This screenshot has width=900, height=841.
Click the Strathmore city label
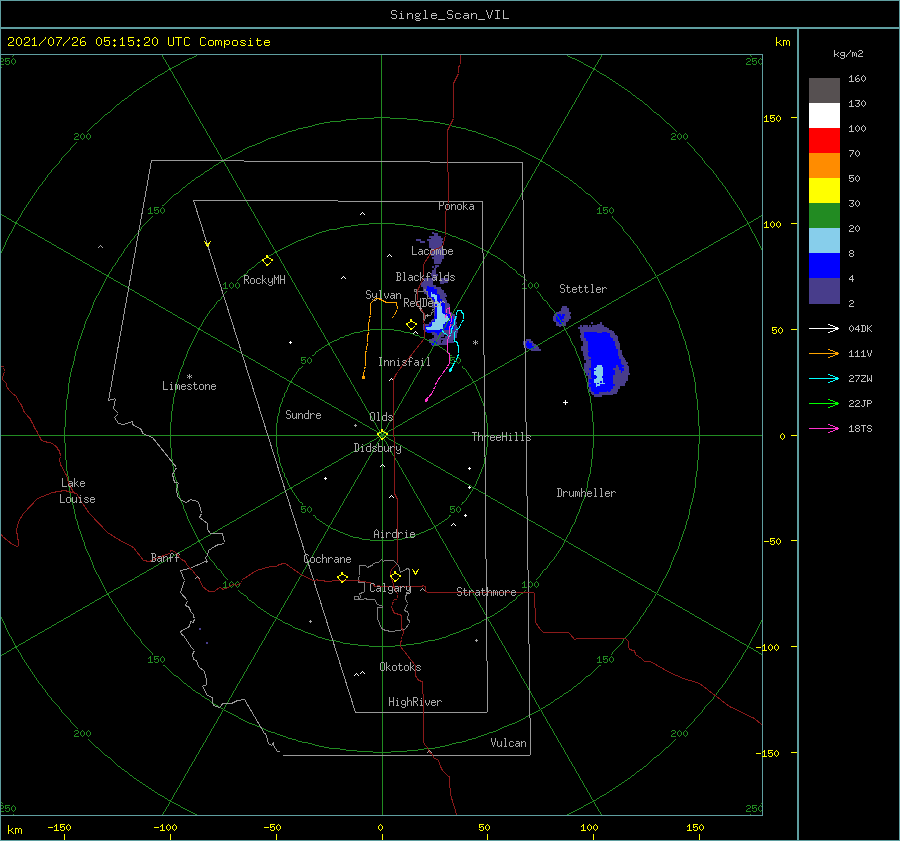[x=486, y=592]
